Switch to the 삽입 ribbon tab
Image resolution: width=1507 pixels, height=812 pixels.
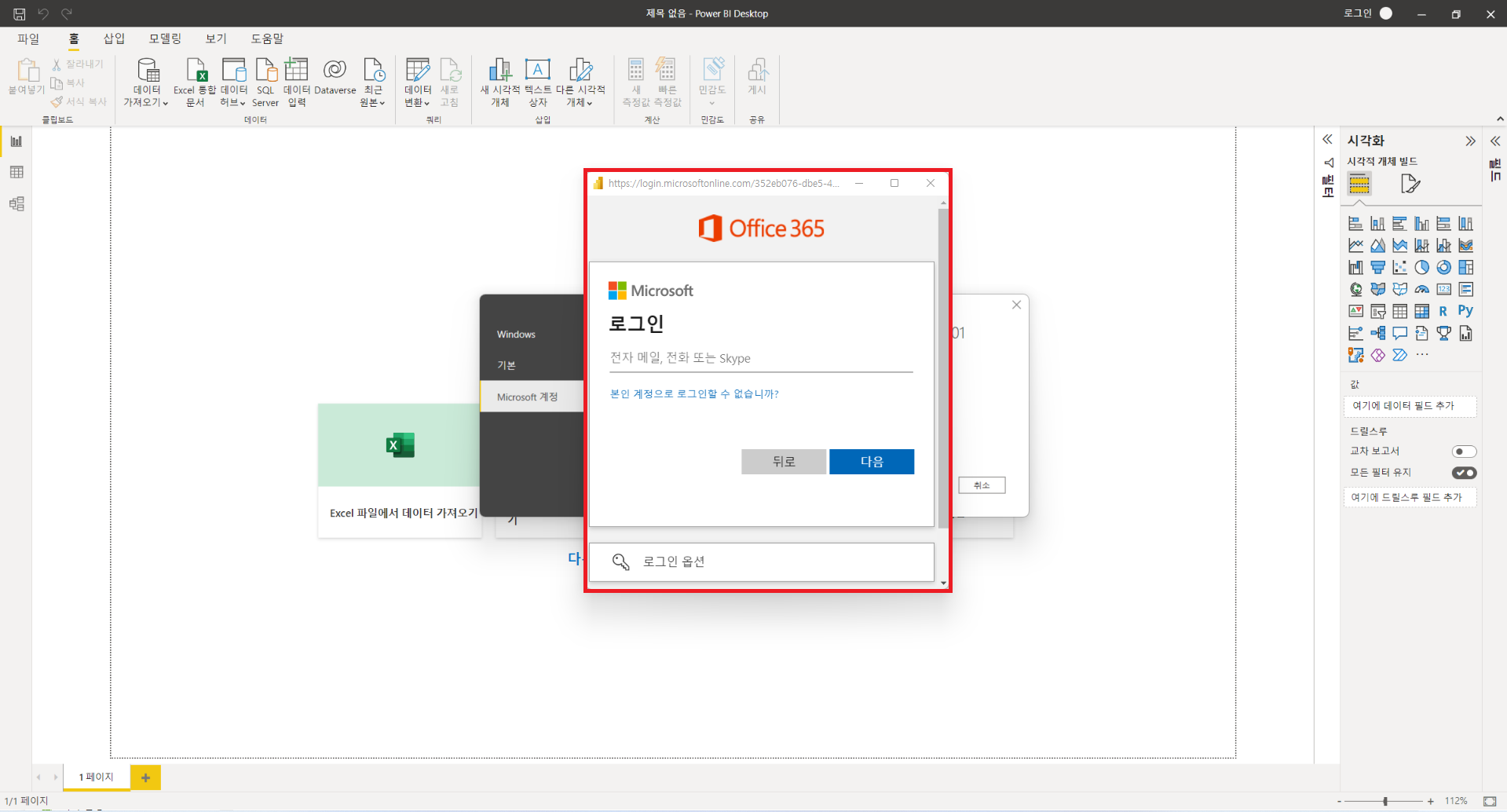pyautogui.click(x=114, y=38)
